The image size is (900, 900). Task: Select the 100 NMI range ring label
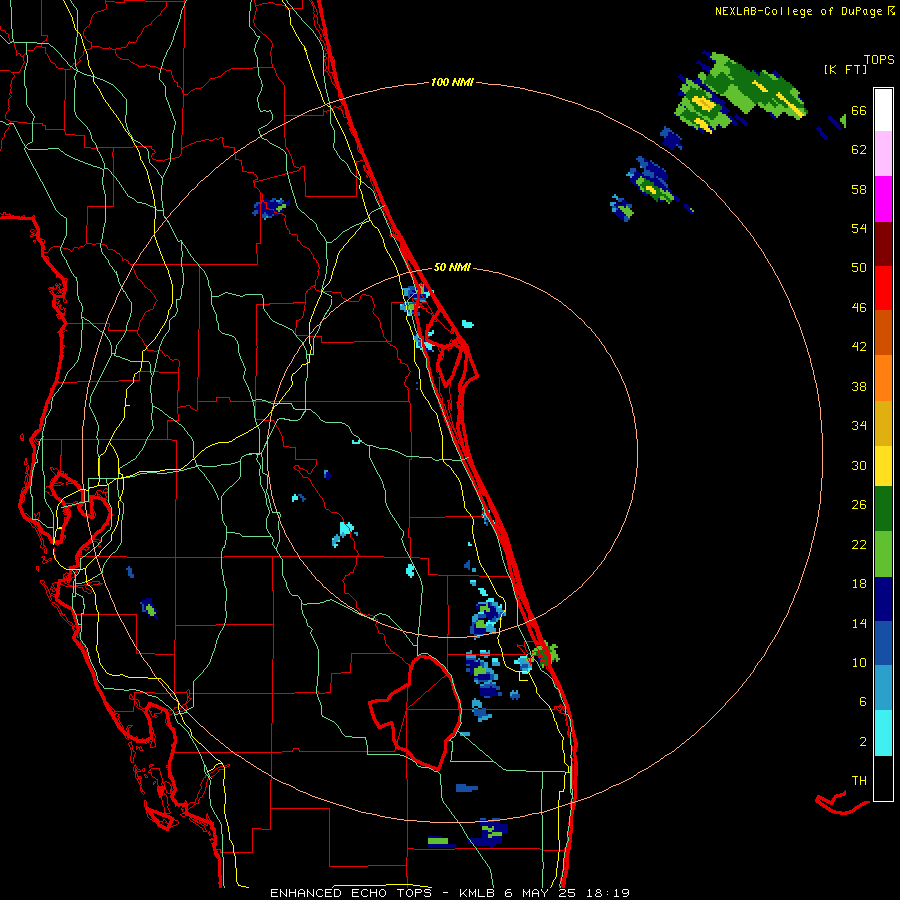coord(452,83)
